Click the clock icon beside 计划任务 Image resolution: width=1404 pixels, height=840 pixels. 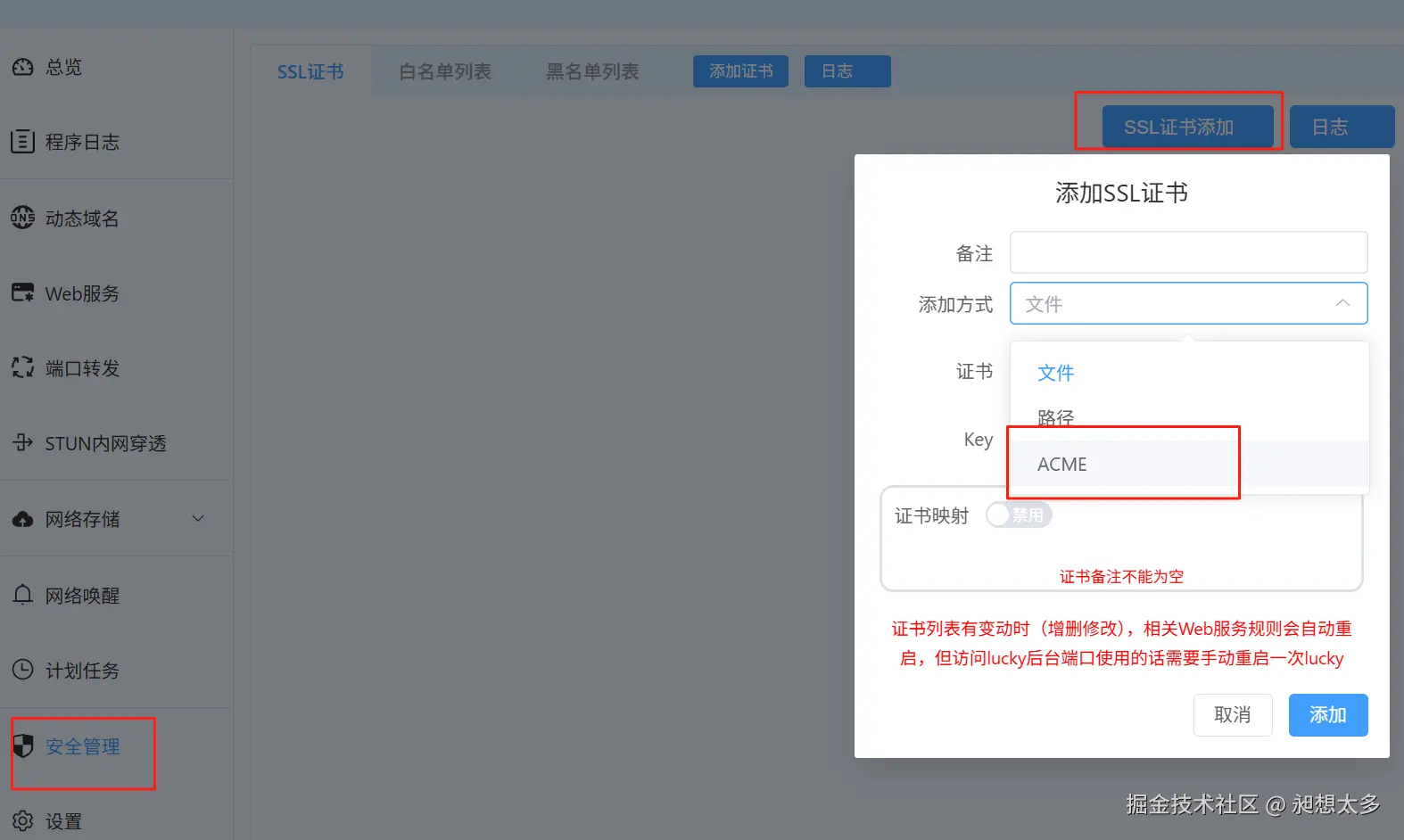point(23,670)
